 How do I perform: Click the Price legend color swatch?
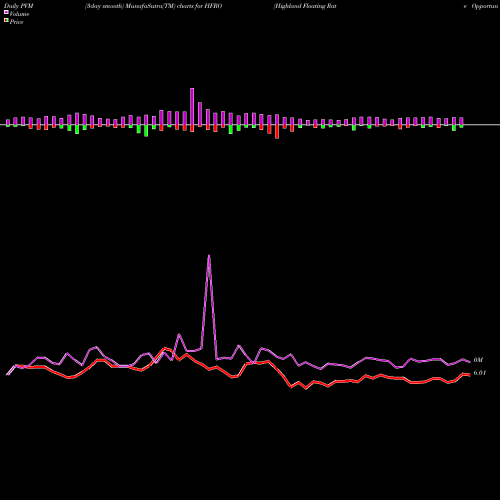click(x=6, y=21)
